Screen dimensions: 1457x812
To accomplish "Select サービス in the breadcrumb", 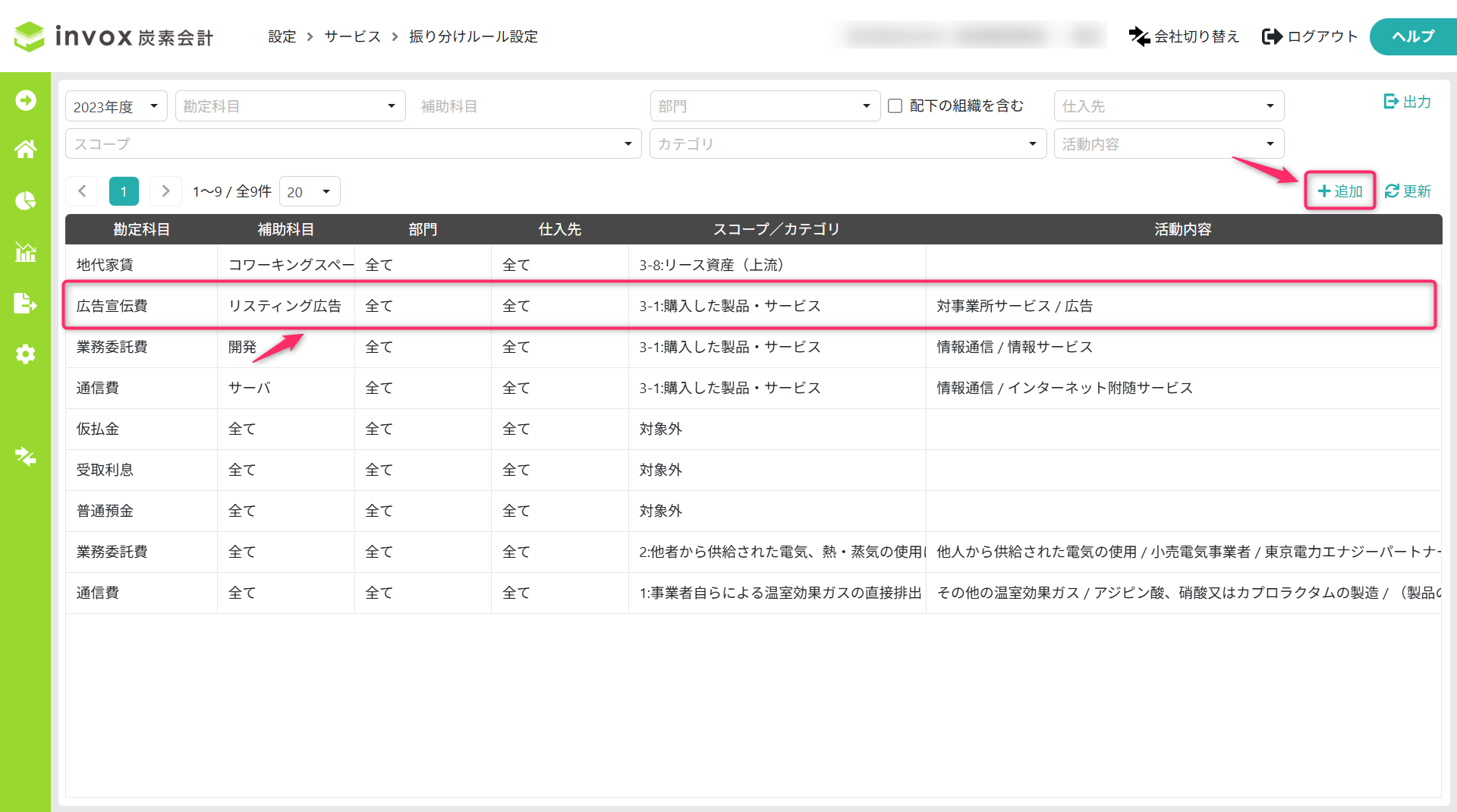I will (352, 36).
